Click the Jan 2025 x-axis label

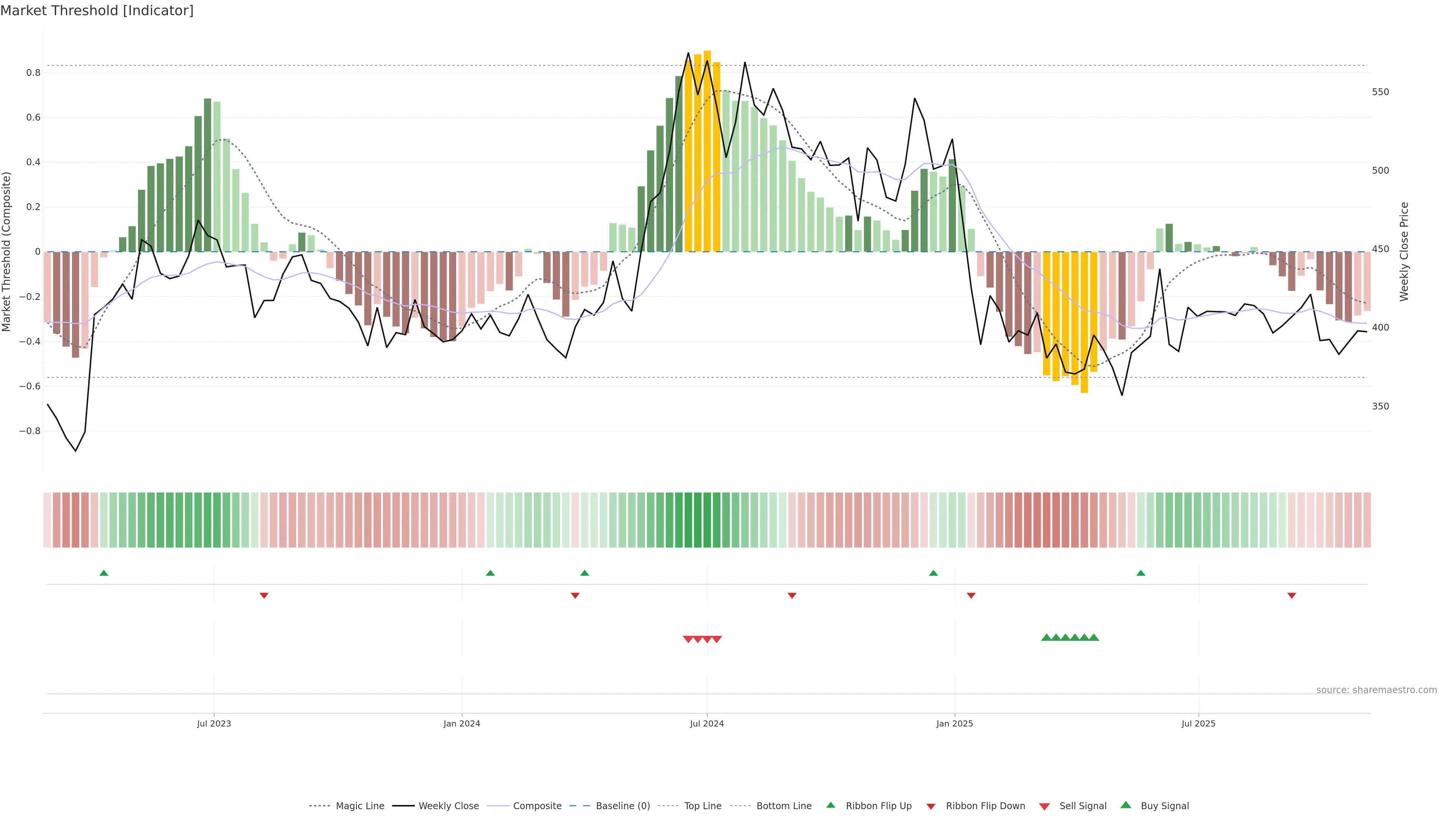(x=955, y=723)
